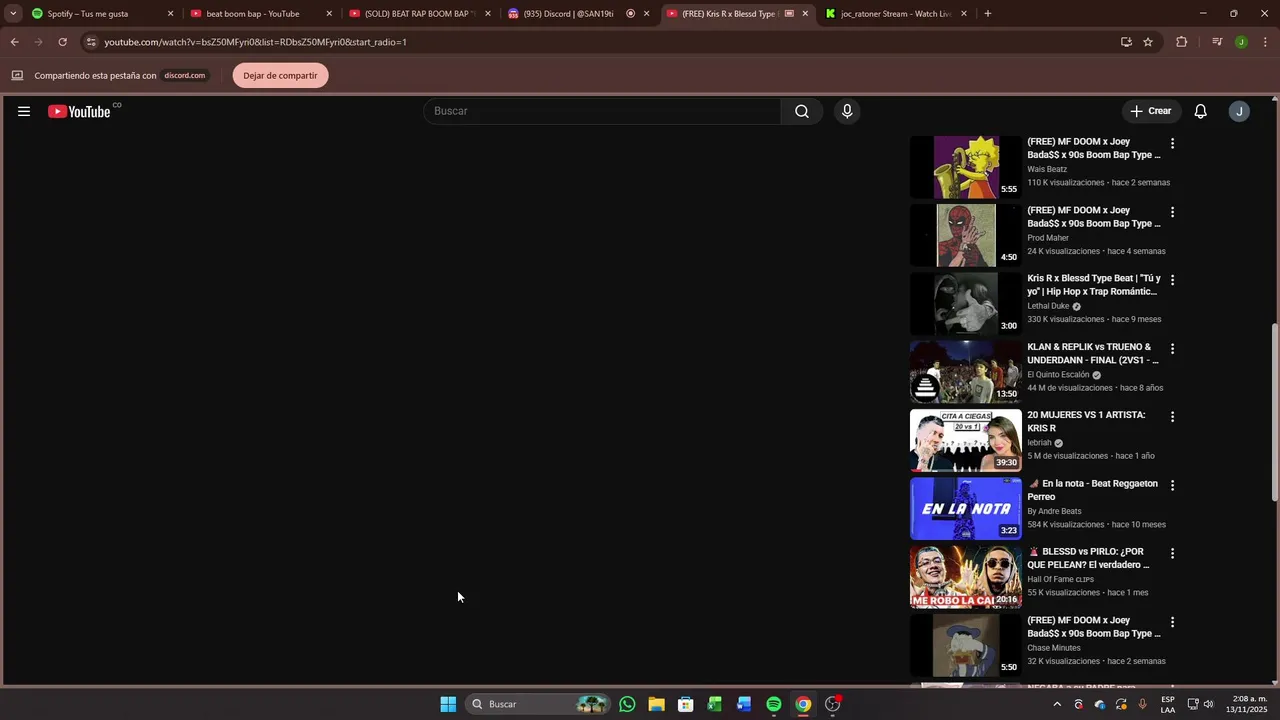Open Excel from the taskbar
Image resolution: width=1280 pixels, height=720 pixels.
(715, 704)
